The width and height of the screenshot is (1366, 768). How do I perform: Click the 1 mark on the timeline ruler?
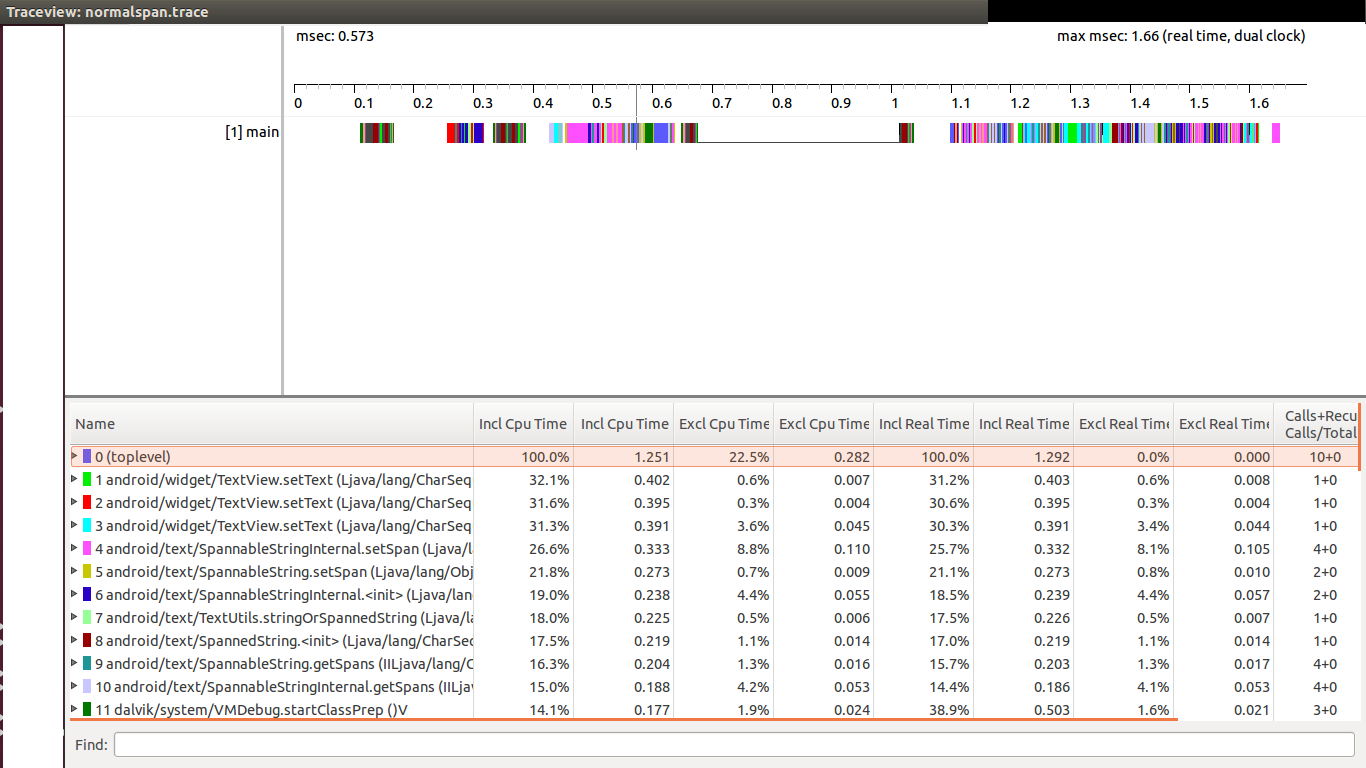[x=895, y=103]
